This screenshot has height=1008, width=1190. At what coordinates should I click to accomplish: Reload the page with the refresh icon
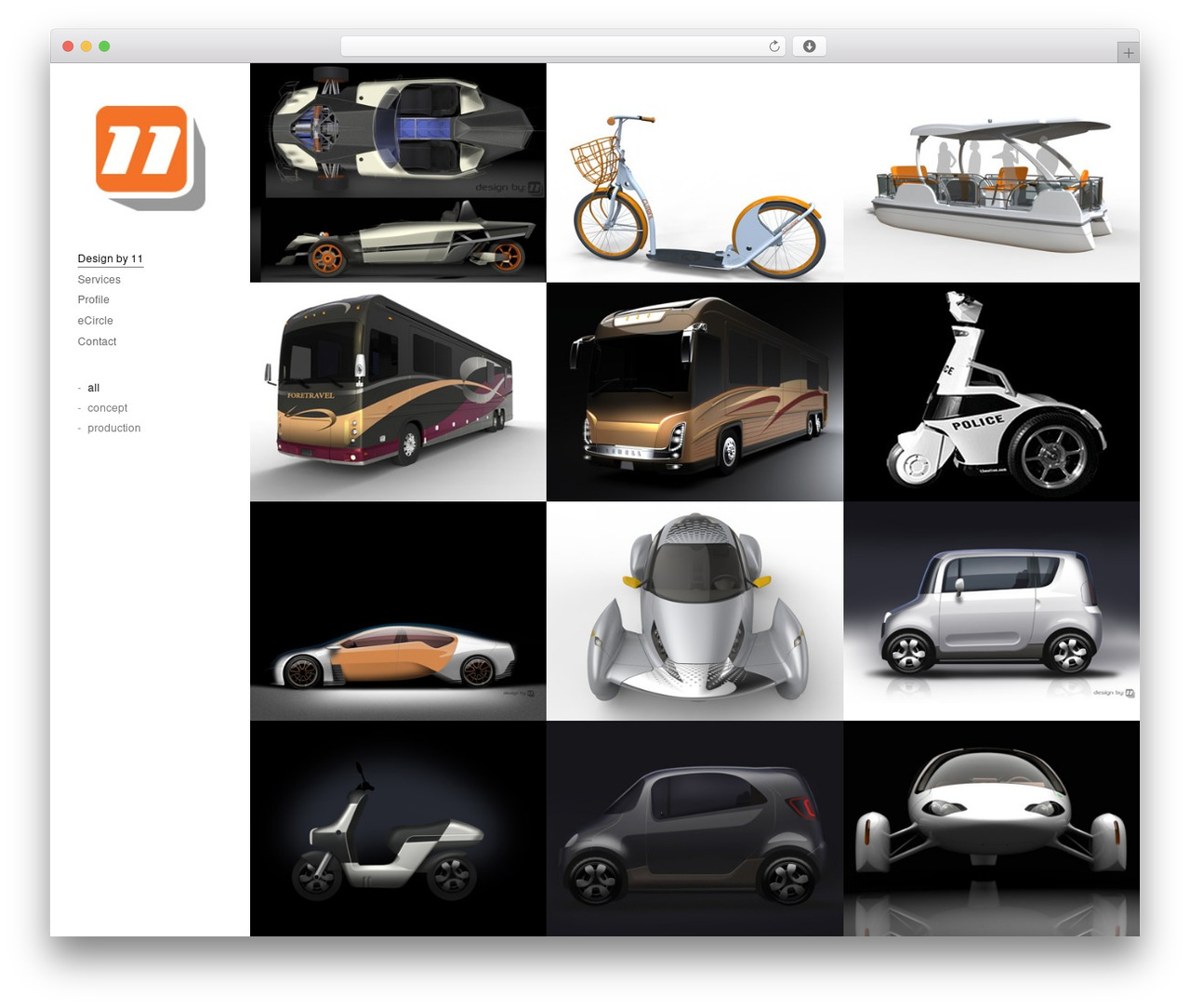773,46
